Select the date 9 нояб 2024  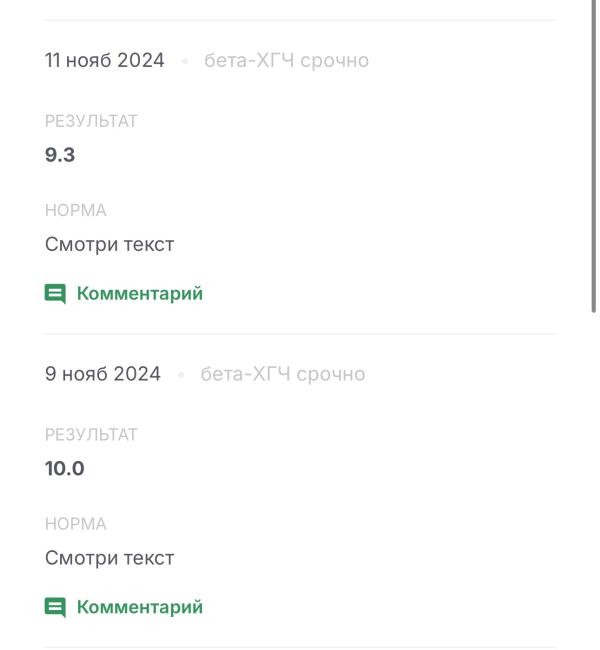tap(102, 374)
